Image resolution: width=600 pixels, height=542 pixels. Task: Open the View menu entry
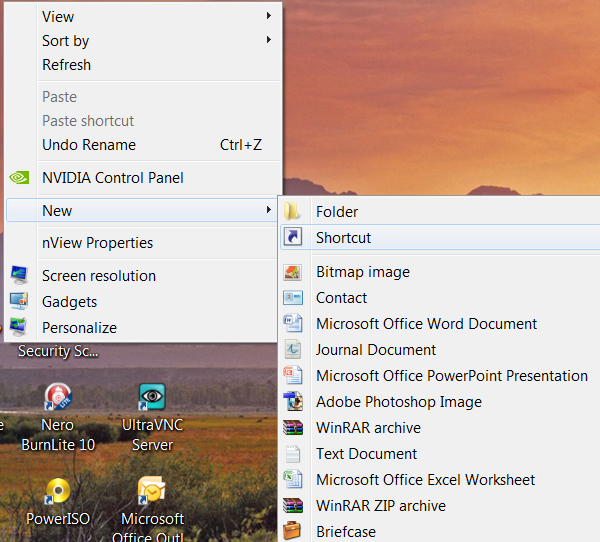141,17
